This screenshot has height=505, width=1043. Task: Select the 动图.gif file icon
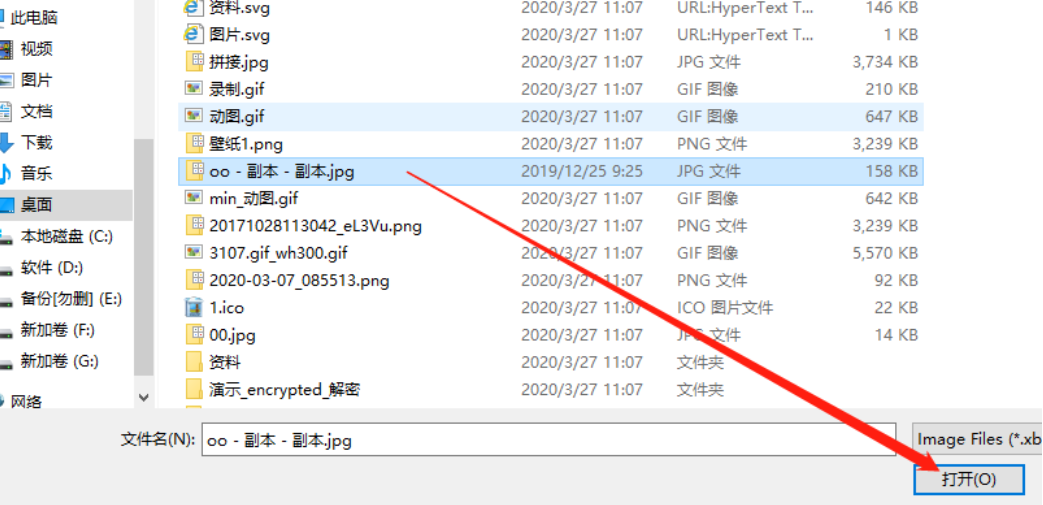point(194,116)
